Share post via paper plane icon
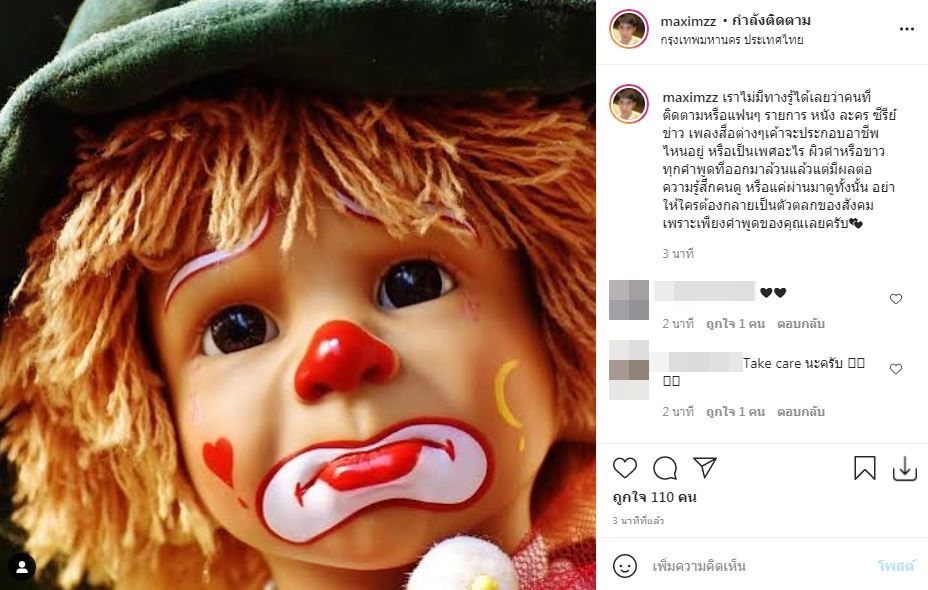The height and width of the screenshot is (590, 928). [x=705, y=468]
